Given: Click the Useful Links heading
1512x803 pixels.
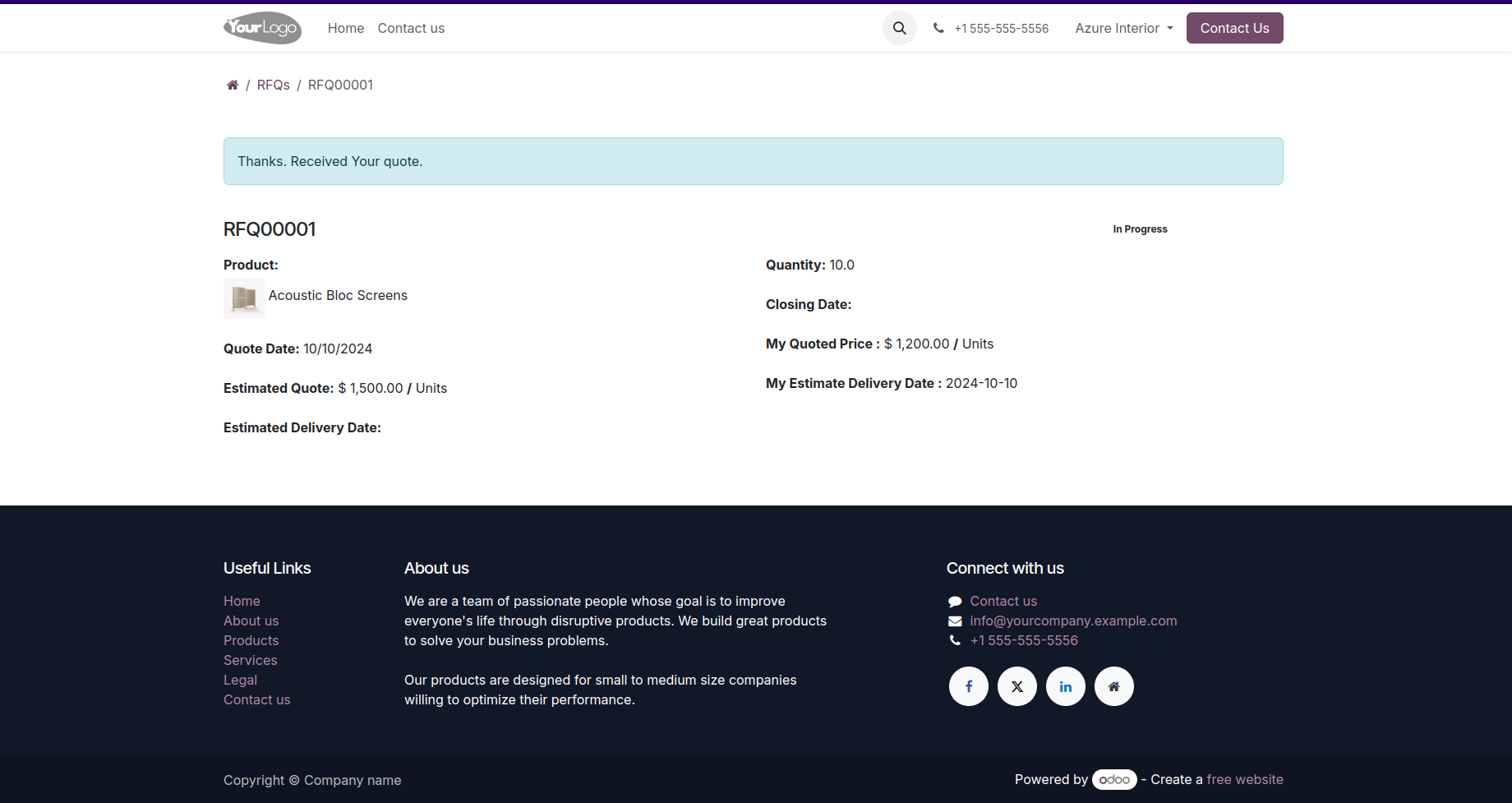Looking at the screenshot, I should click(267, 568).
